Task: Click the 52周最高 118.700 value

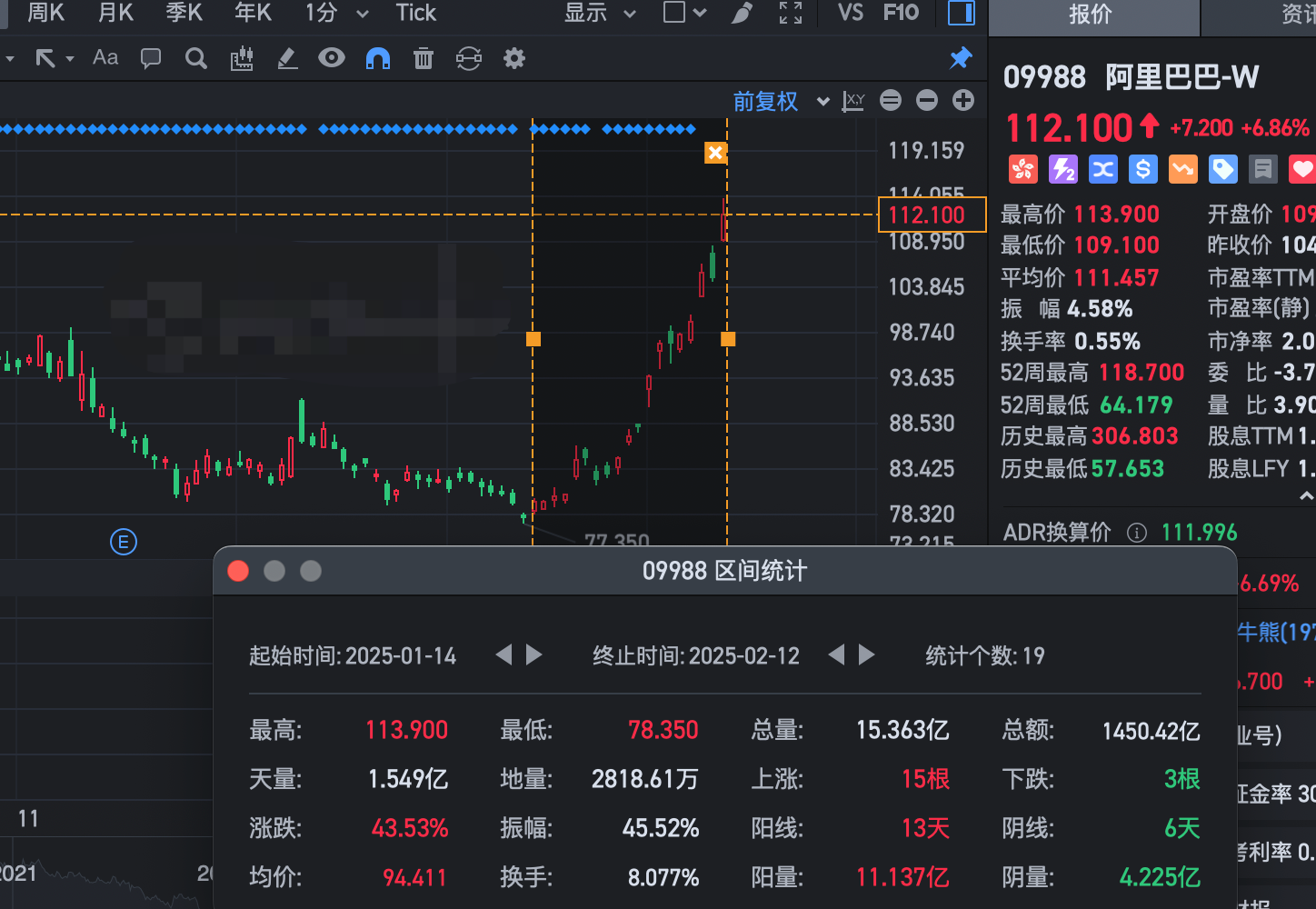Action: [x=1142, y=373]
